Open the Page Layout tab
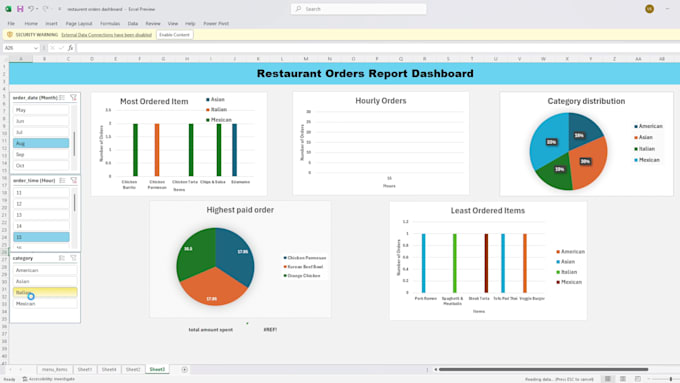This screenshot has width=680, height=383. point(79,23)
